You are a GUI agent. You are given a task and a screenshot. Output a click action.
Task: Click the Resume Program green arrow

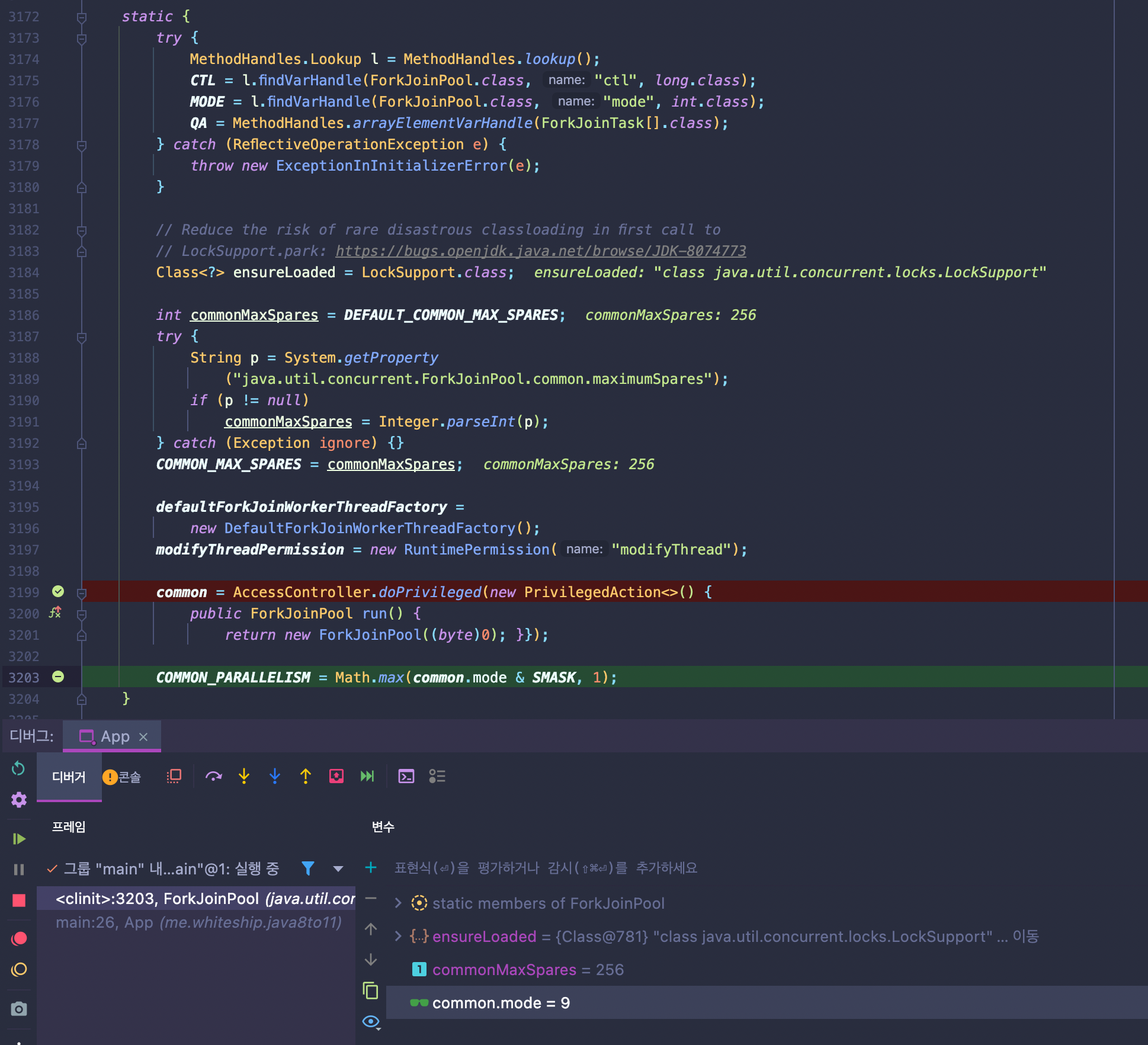[x=18, y=838]
